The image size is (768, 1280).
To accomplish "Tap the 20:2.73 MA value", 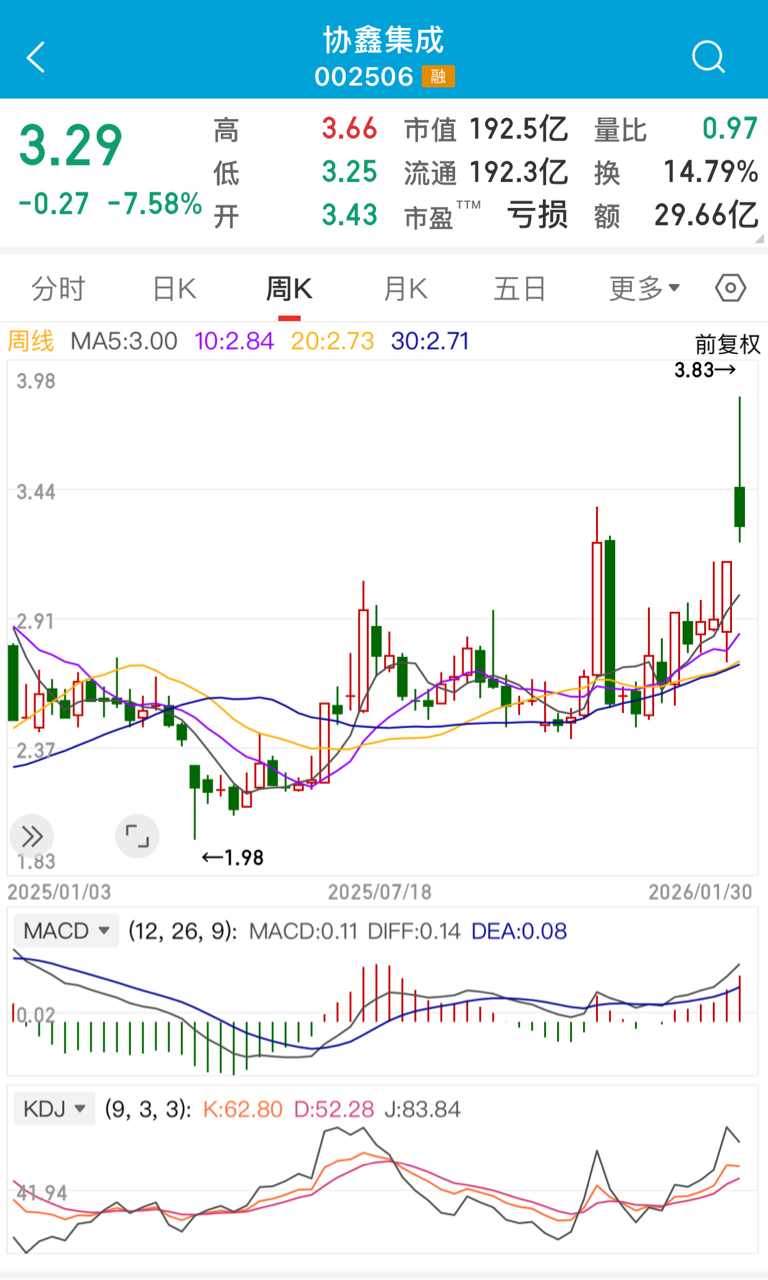I will click(333, 341).
